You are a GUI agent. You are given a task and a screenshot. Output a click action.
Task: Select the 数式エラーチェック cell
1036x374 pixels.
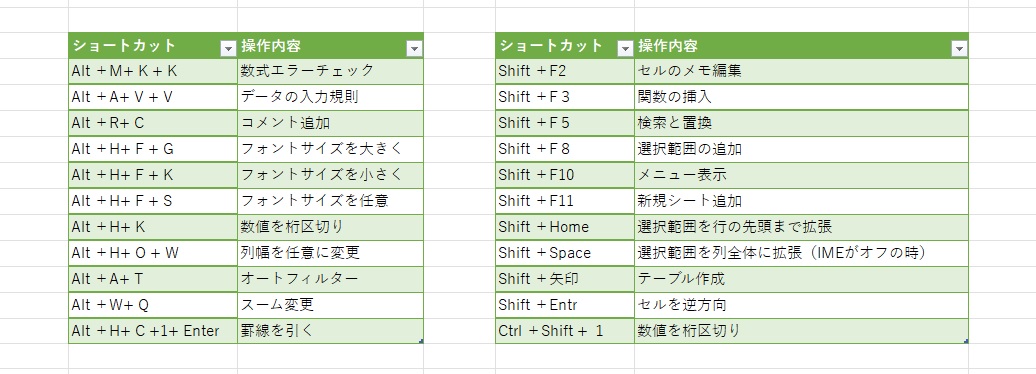(330, 71)
